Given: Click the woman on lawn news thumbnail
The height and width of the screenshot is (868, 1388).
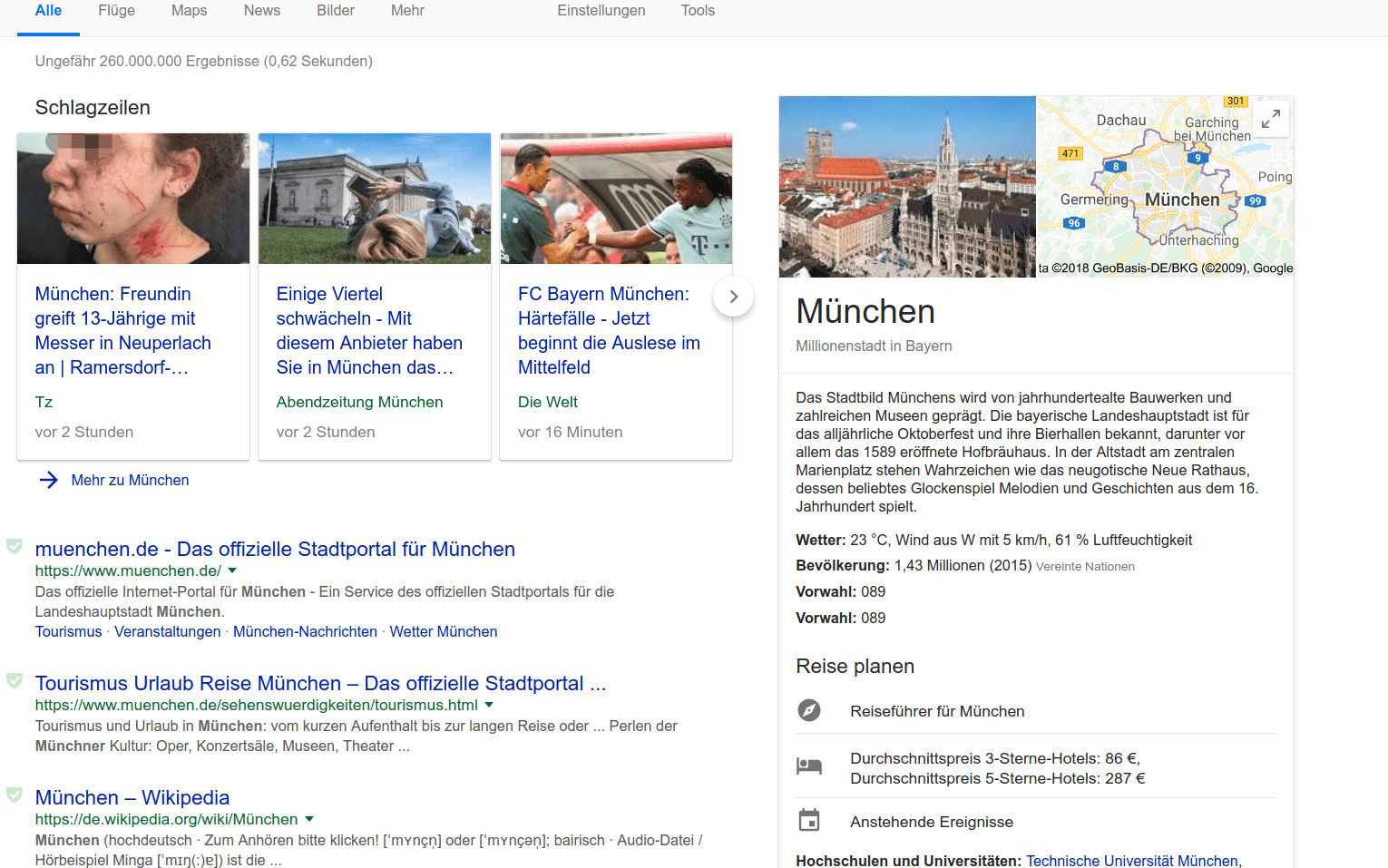Looking at the screenshot, I should [375, 199].
